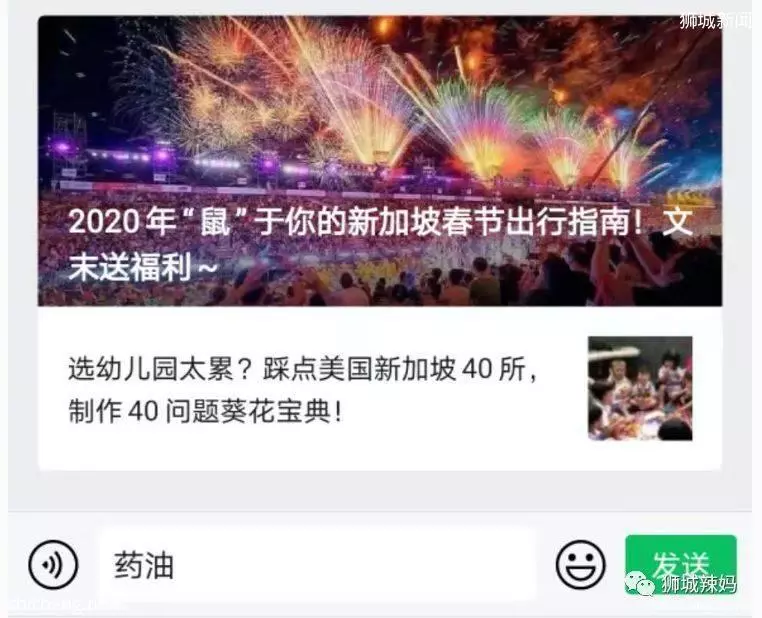Tap the voice input icon

click(x=53, y=564)
